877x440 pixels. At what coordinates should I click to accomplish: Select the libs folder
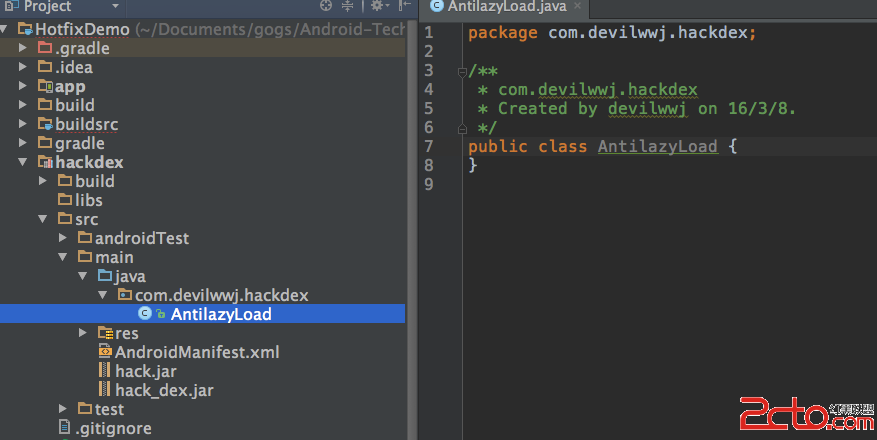point(89,201)
